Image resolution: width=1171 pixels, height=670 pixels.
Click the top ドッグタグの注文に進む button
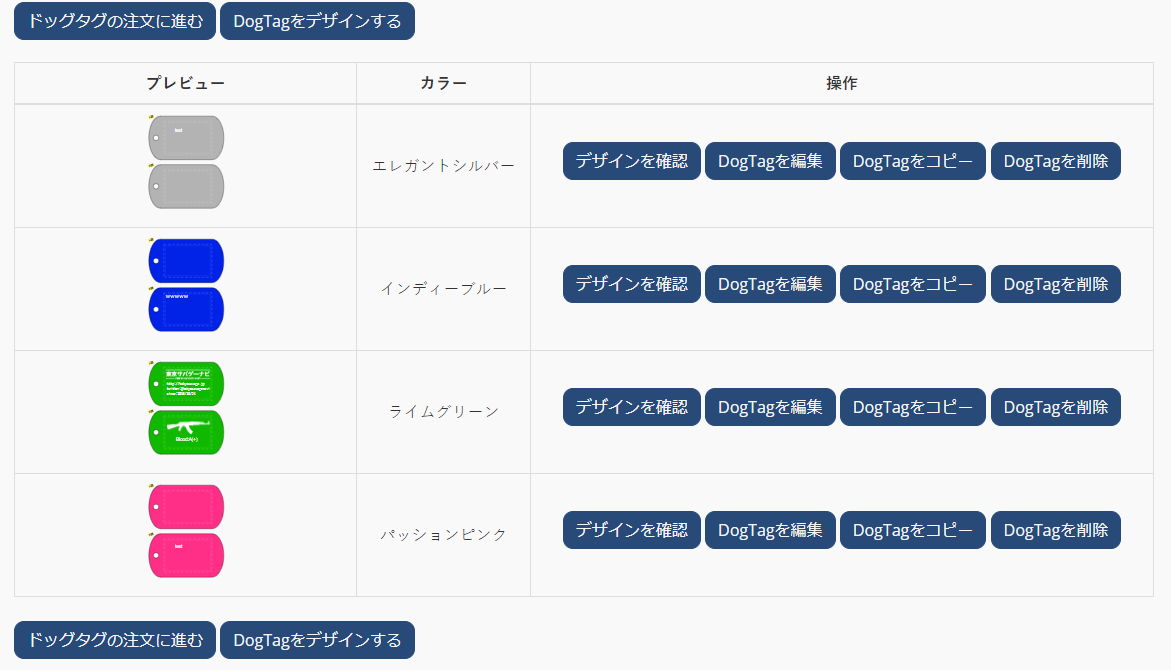click(115, 21)
